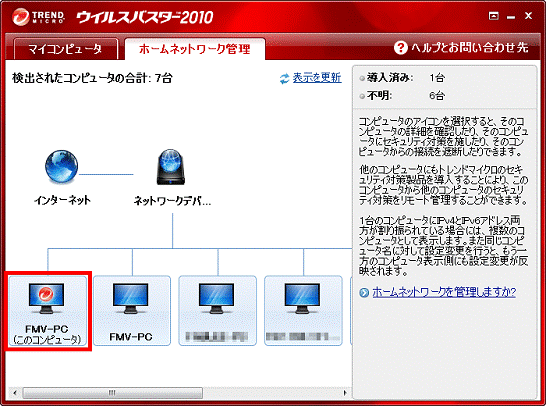Select the インターネット globe icon

tap(62, 167)
